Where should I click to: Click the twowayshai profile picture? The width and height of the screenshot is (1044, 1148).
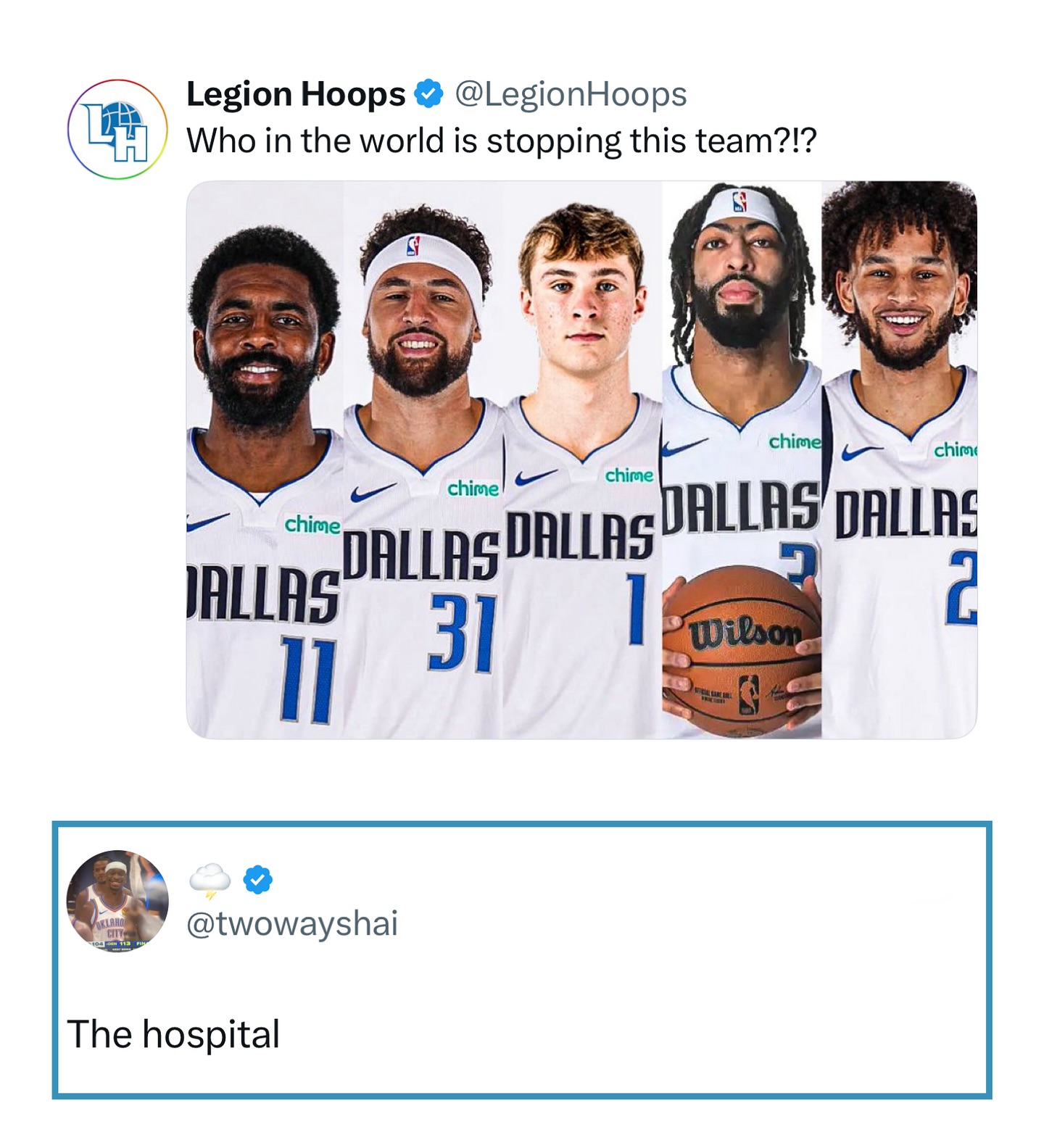click(x=117, y=901)
